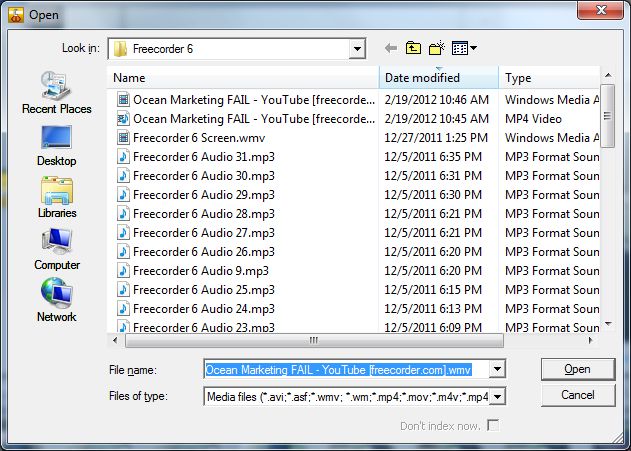This screenshot has height=451, width=631.
Task: Click the vertical scrollbar down arrow
Action: [608, 323]
